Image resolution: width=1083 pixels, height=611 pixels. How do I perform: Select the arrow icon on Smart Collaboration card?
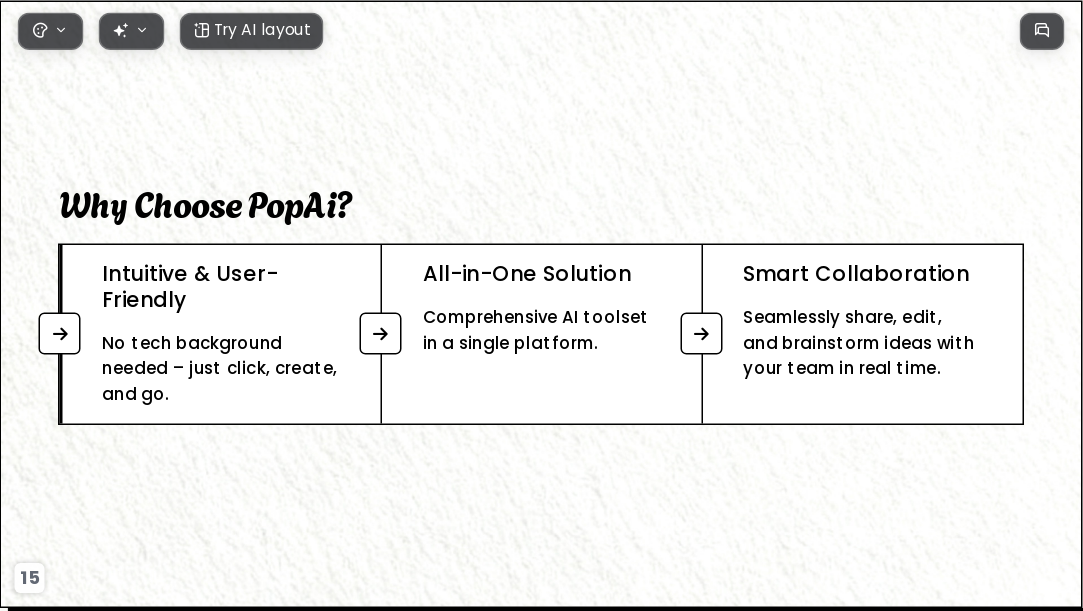[x=702, y=333]
